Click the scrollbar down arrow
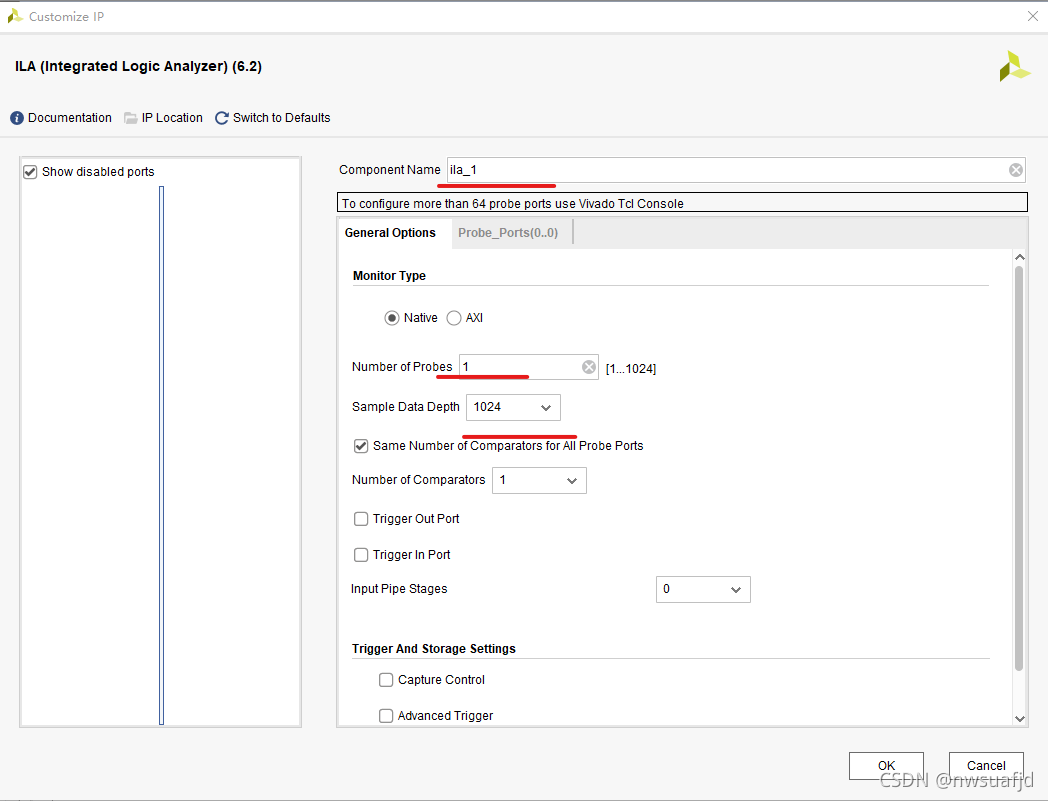 (1019, 719)
